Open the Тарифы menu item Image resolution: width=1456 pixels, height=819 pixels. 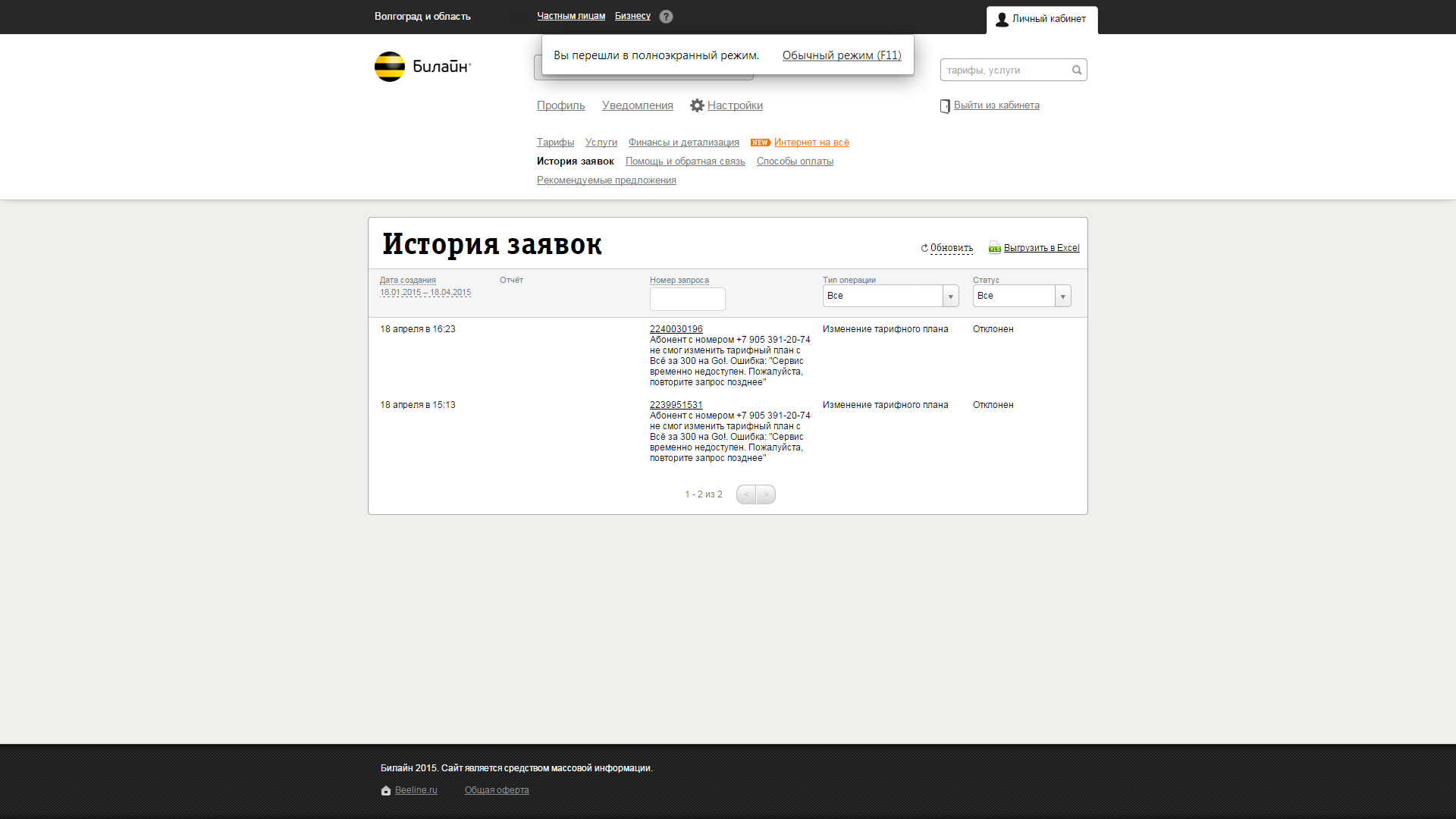(555, 143)
